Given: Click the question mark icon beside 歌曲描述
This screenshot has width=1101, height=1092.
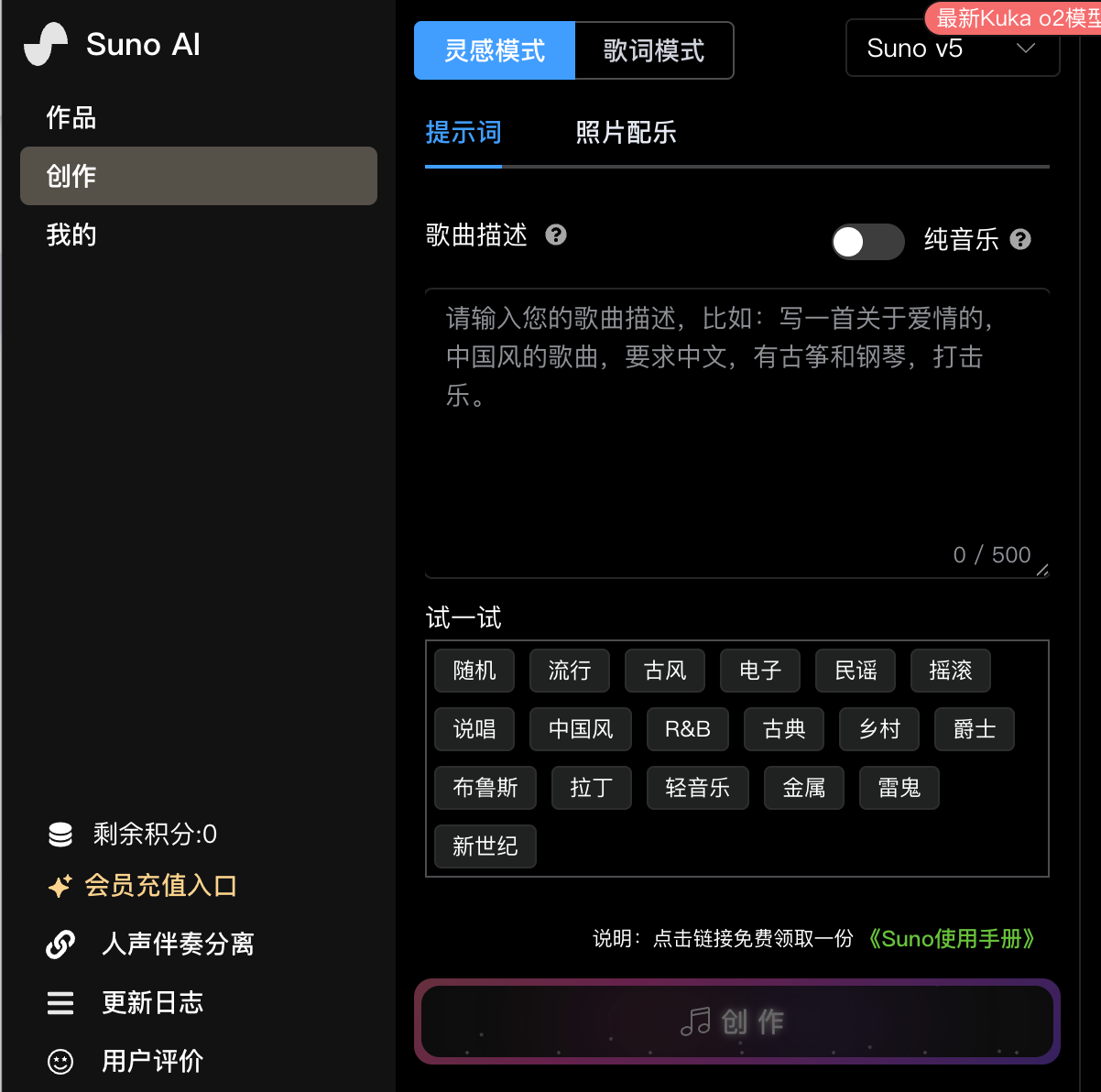Looking at the screenshot, I should click(x=556, y=235).
